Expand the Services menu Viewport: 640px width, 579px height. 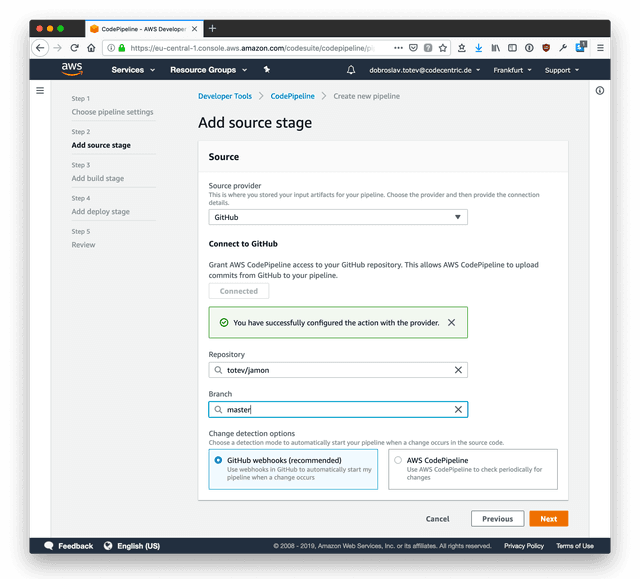(x=133, y=70)
